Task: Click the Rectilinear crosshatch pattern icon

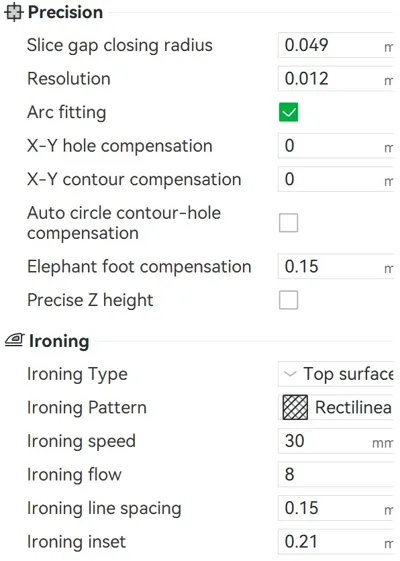Action: point(295,407)
